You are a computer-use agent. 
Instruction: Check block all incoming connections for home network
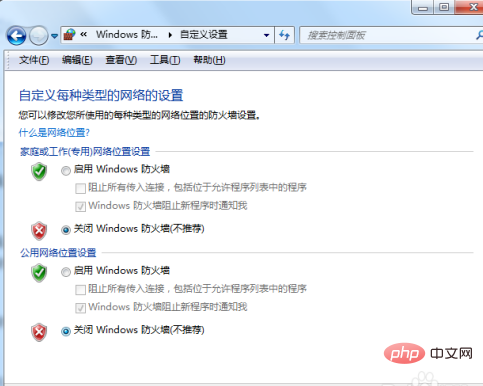[x=80, y=188]
